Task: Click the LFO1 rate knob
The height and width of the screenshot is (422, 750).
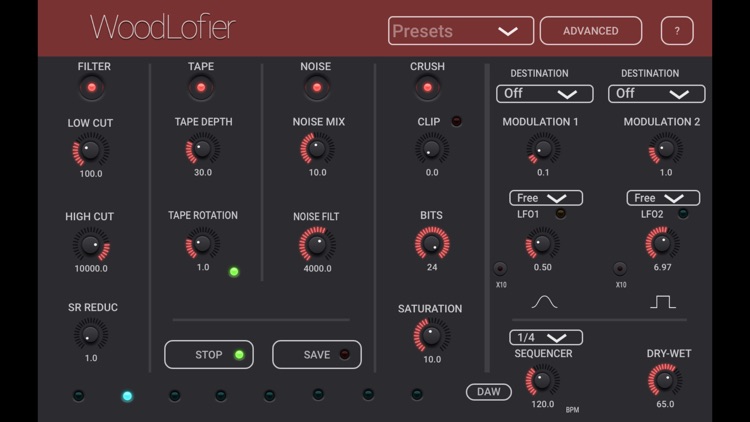Action: [542, 244]
